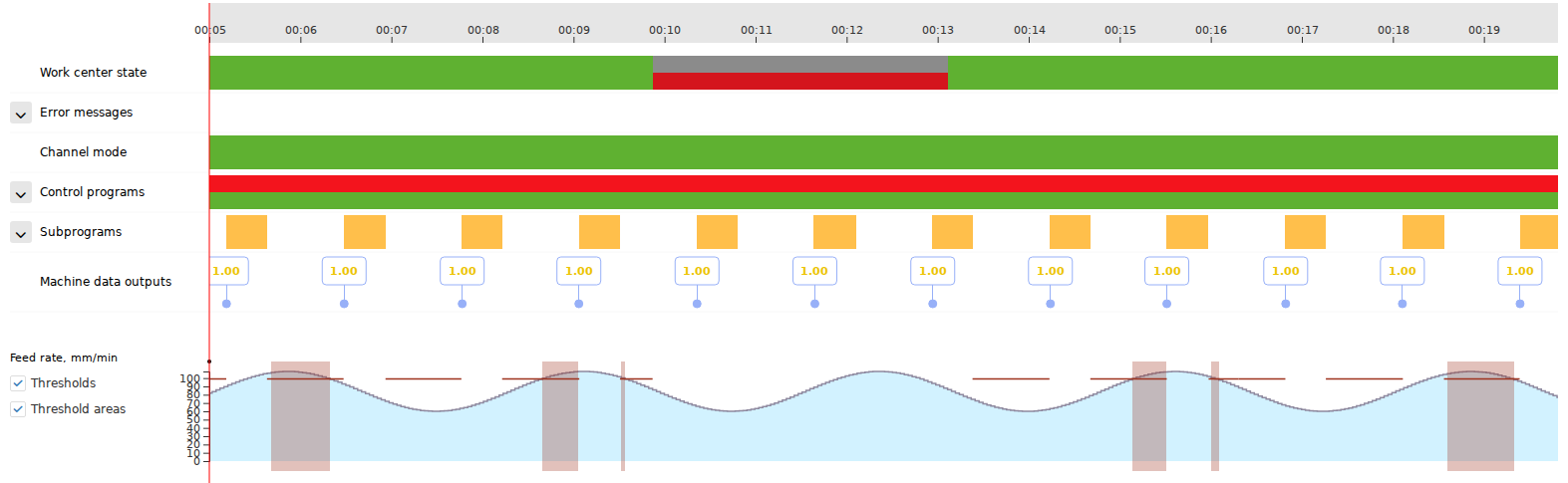This screenshot has width=1568, height=483.
Task: Click 1.00 data marker after 00:19
Action: tap(1520, 271)
